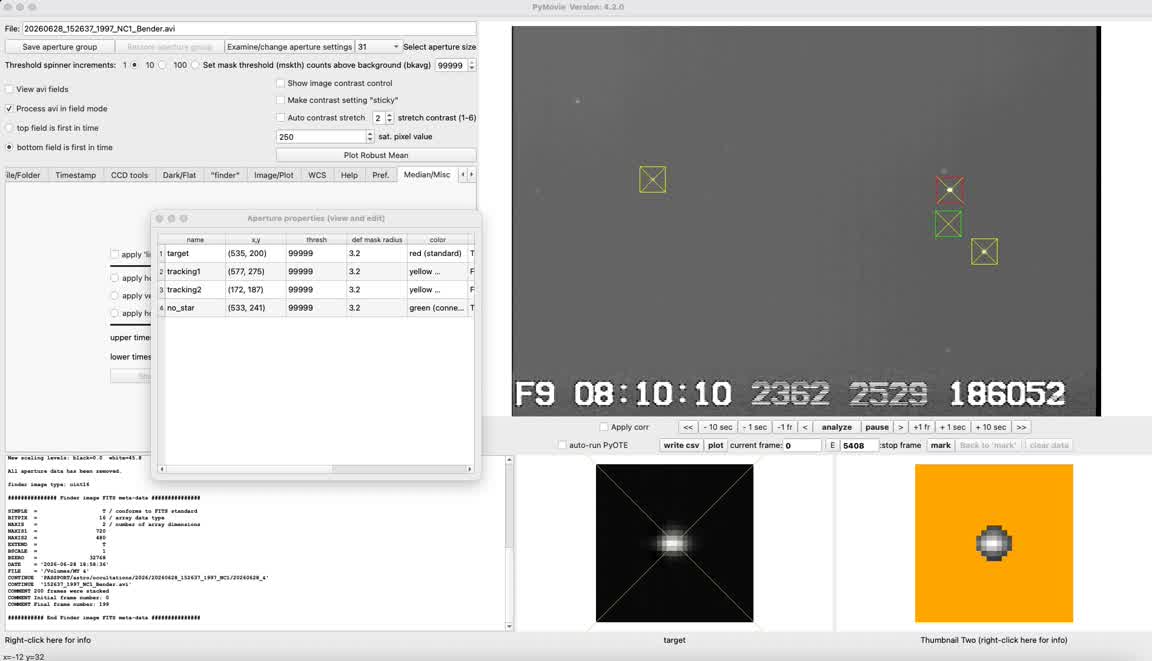Viewport: 1152px width, 661px height.
Task: Advance by +1 sec
Action: (953, 427)
